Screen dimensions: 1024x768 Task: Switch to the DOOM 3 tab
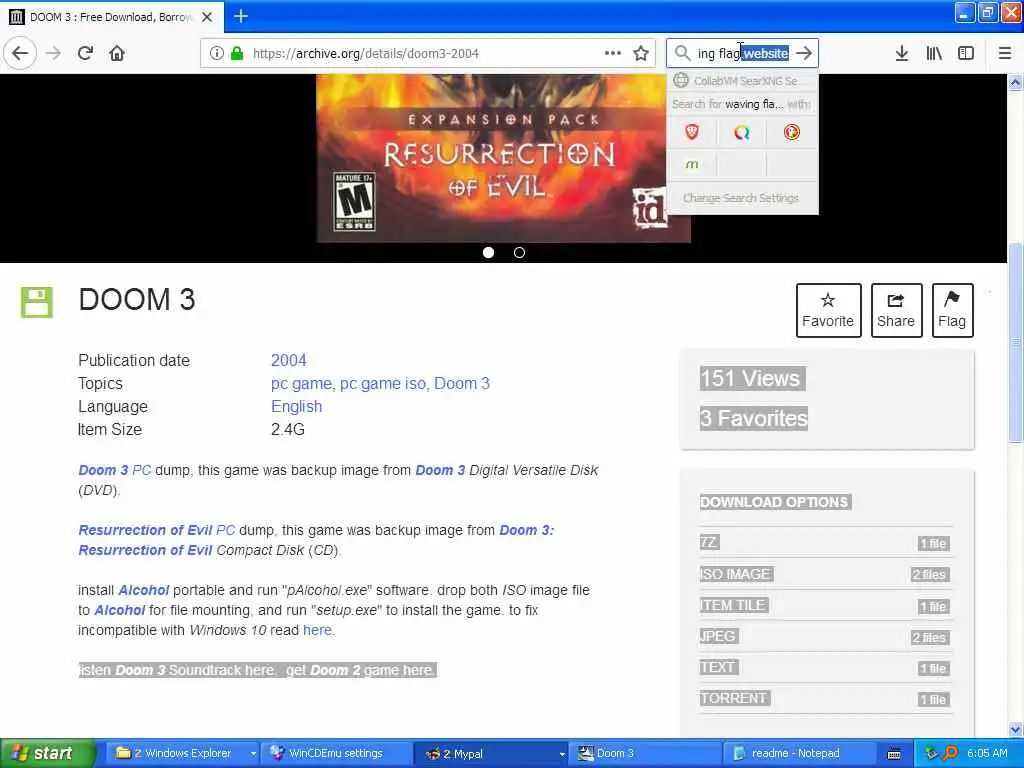(110, 17)
